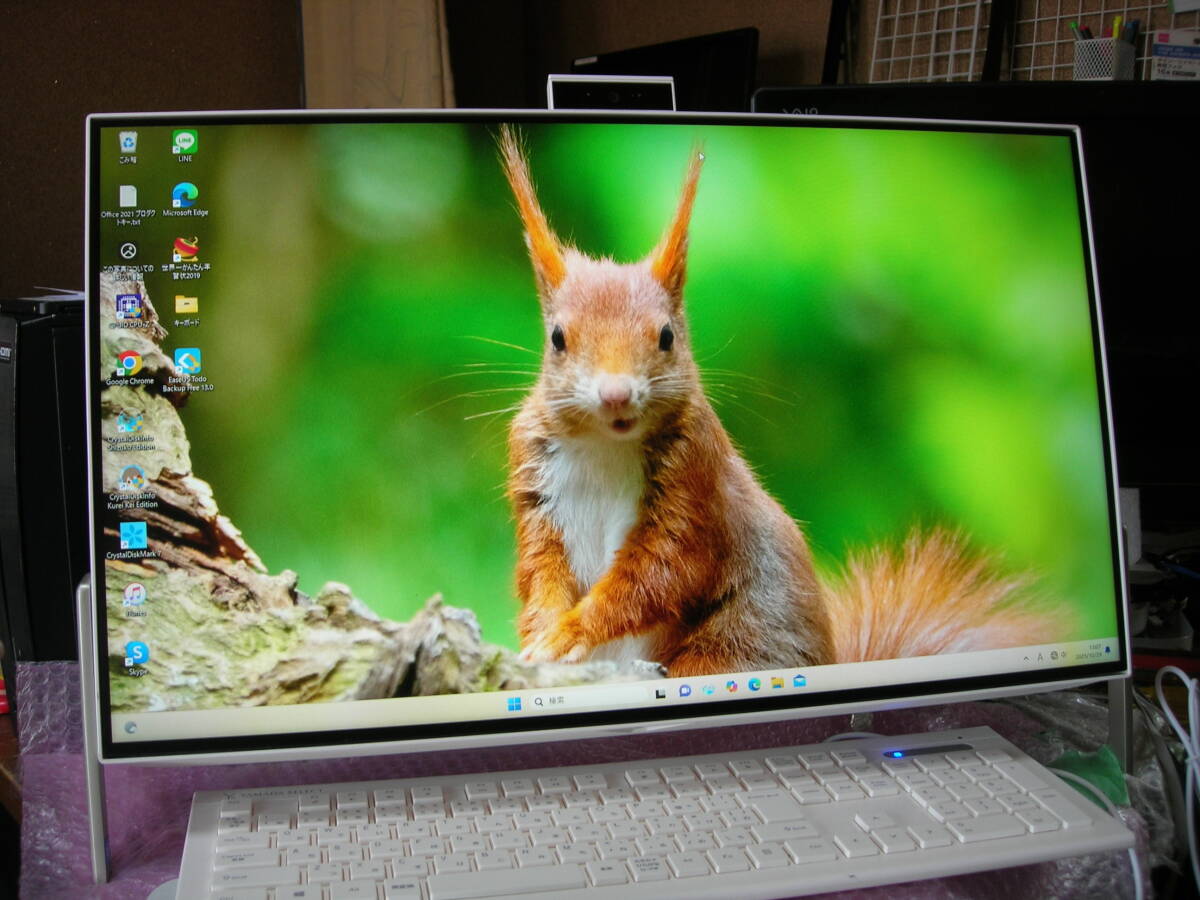Open the Skype desktop shortcut
This screenshot has width=1200, height=900.
tap(137, 658)
